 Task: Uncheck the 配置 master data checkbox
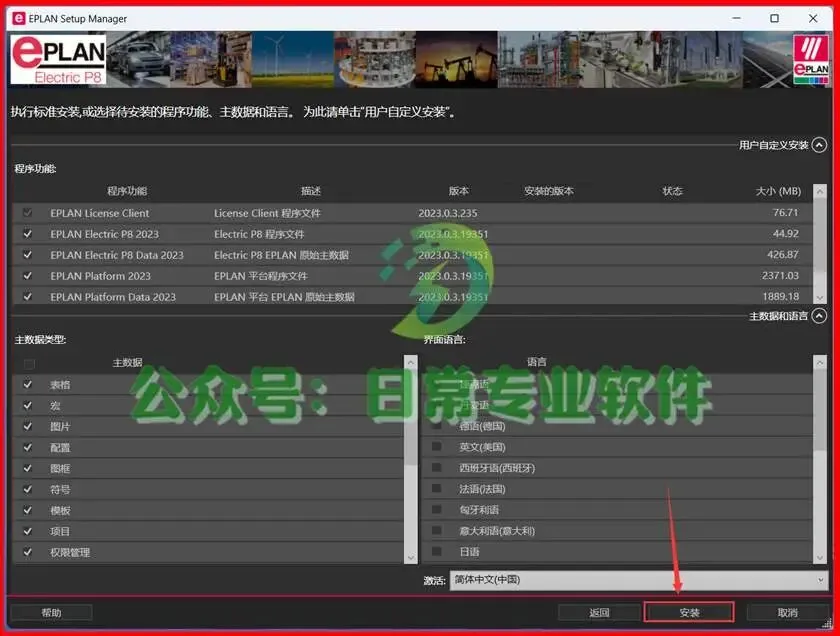point(27,447)
